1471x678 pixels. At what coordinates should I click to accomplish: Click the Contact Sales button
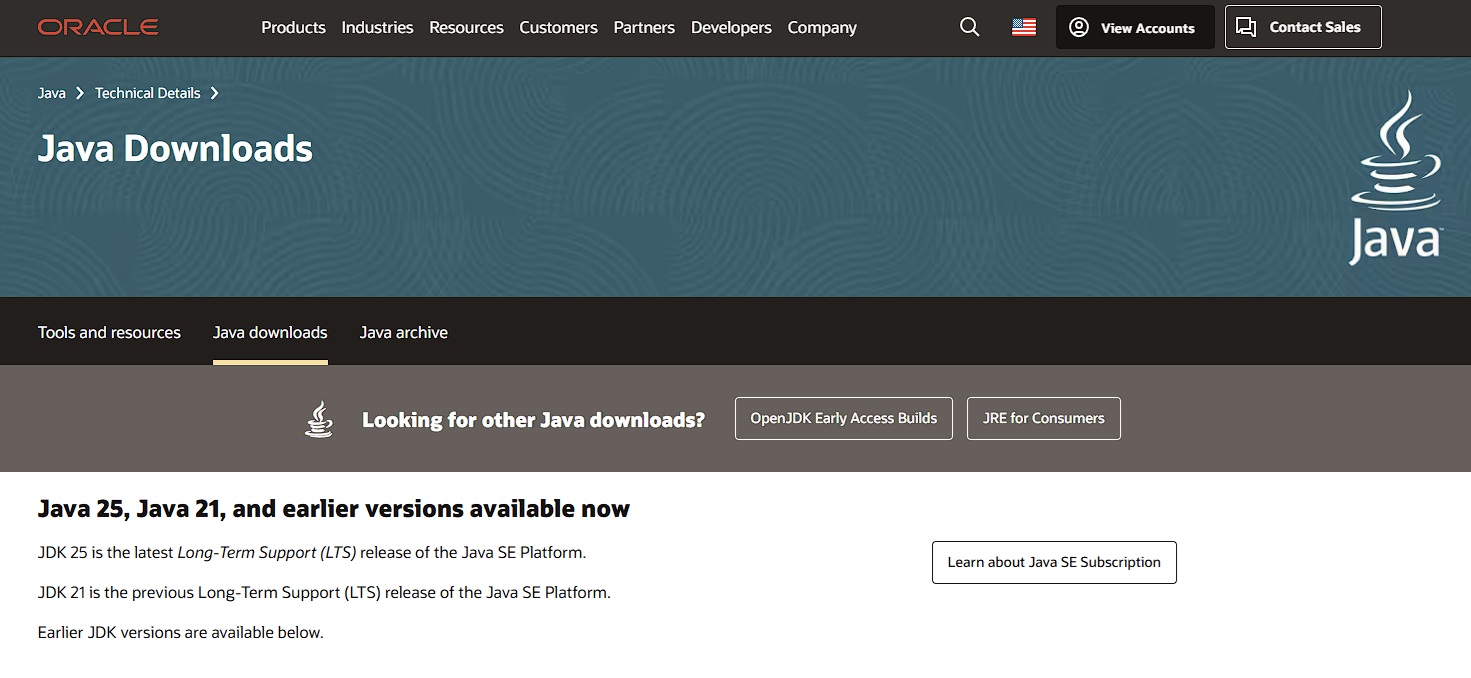tap(1302, 27)
